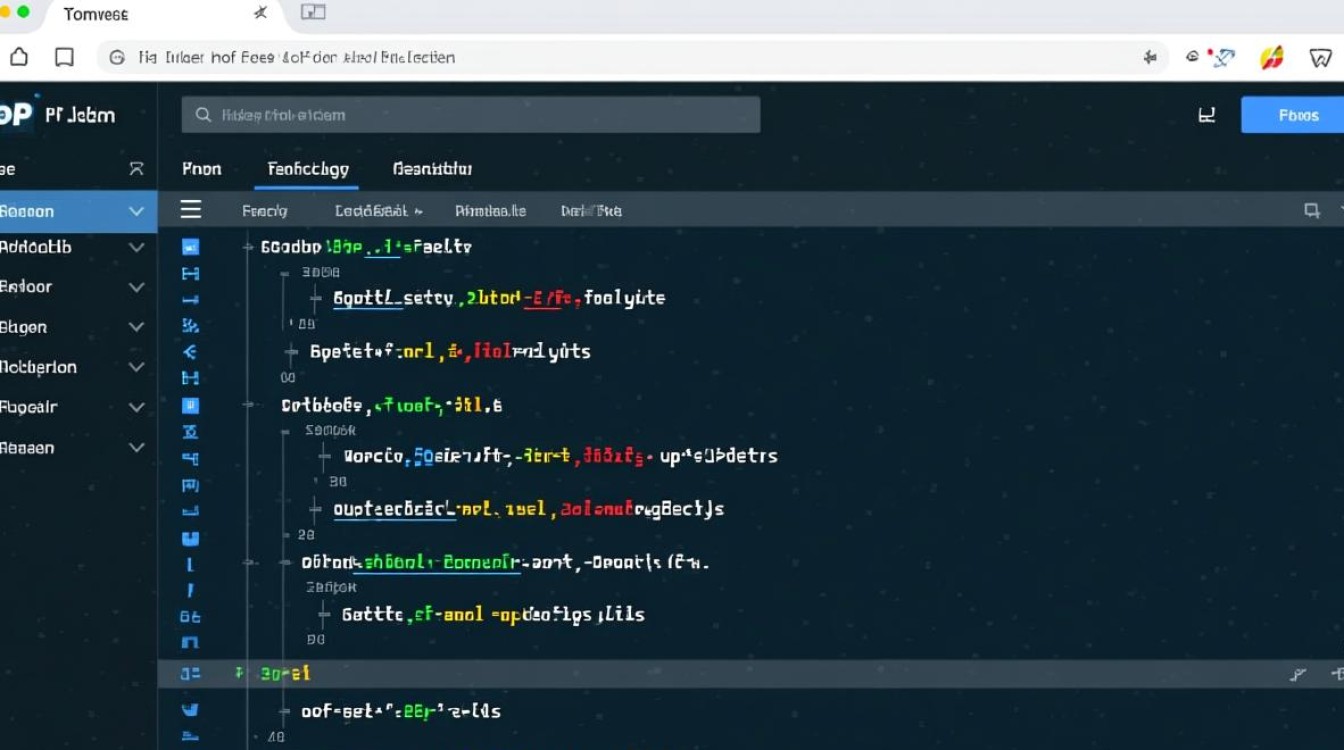Click the colorful leaf extension icon
Viewport: 1344px width, 750px height.
(1272, 57)
